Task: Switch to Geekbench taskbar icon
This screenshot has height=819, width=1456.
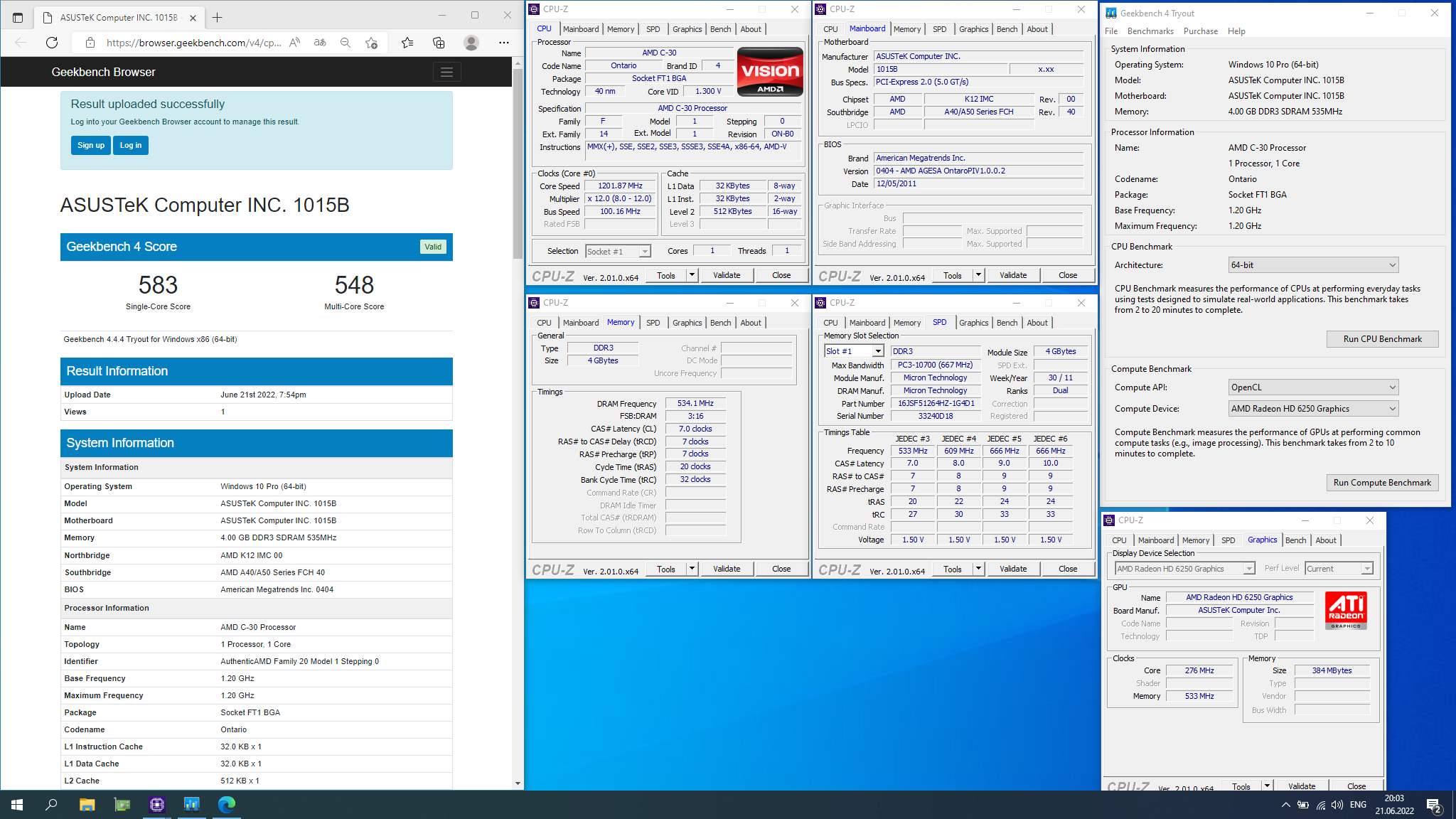Action: click(192, 804)
